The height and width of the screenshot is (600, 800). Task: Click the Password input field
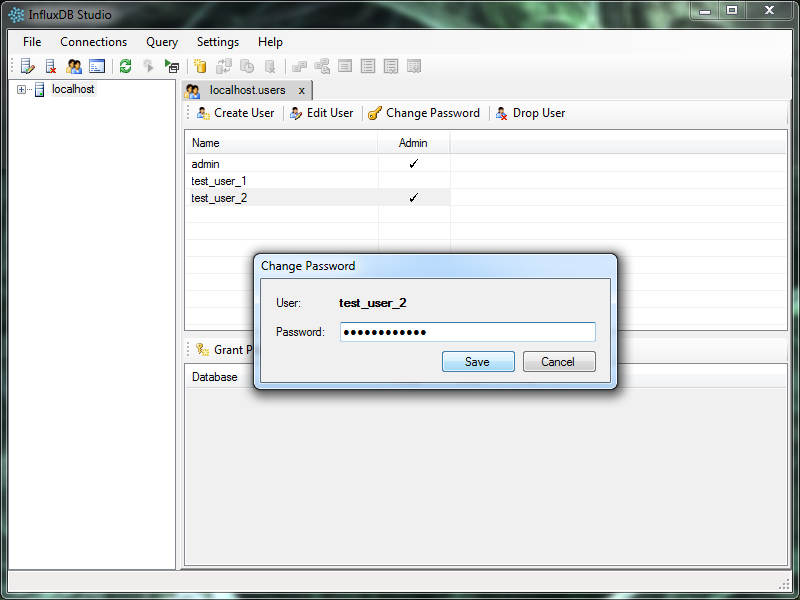pyautogui.click(x=467, y=332)
